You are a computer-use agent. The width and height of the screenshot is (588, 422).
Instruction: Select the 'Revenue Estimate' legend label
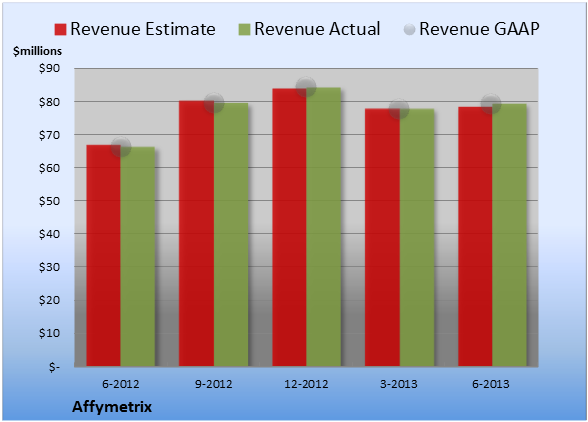(143, 29)
